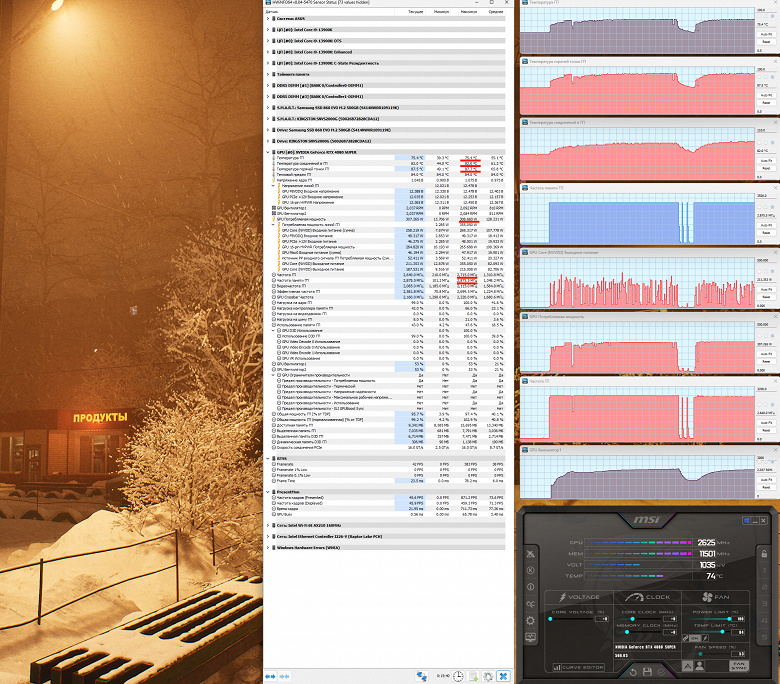Expand the Intel Wi-Fi 6E AX210 network group
The height and width of the screenshot is (684, 780).
pyautogui.click(x=268, y=525)
